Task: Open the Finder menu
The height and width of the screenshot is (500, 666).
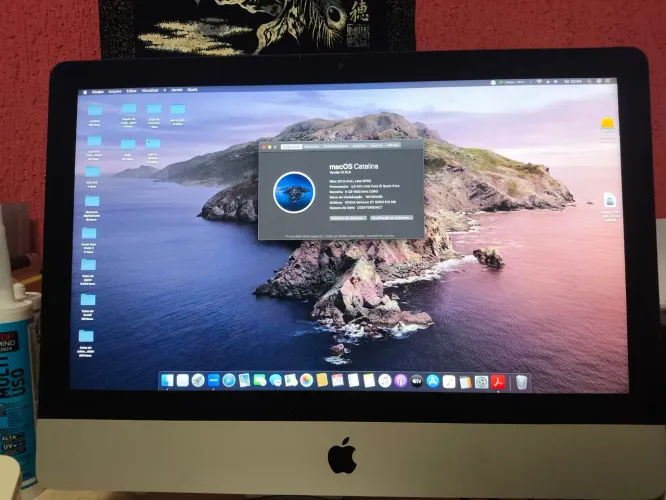Action: click(98, 91)
